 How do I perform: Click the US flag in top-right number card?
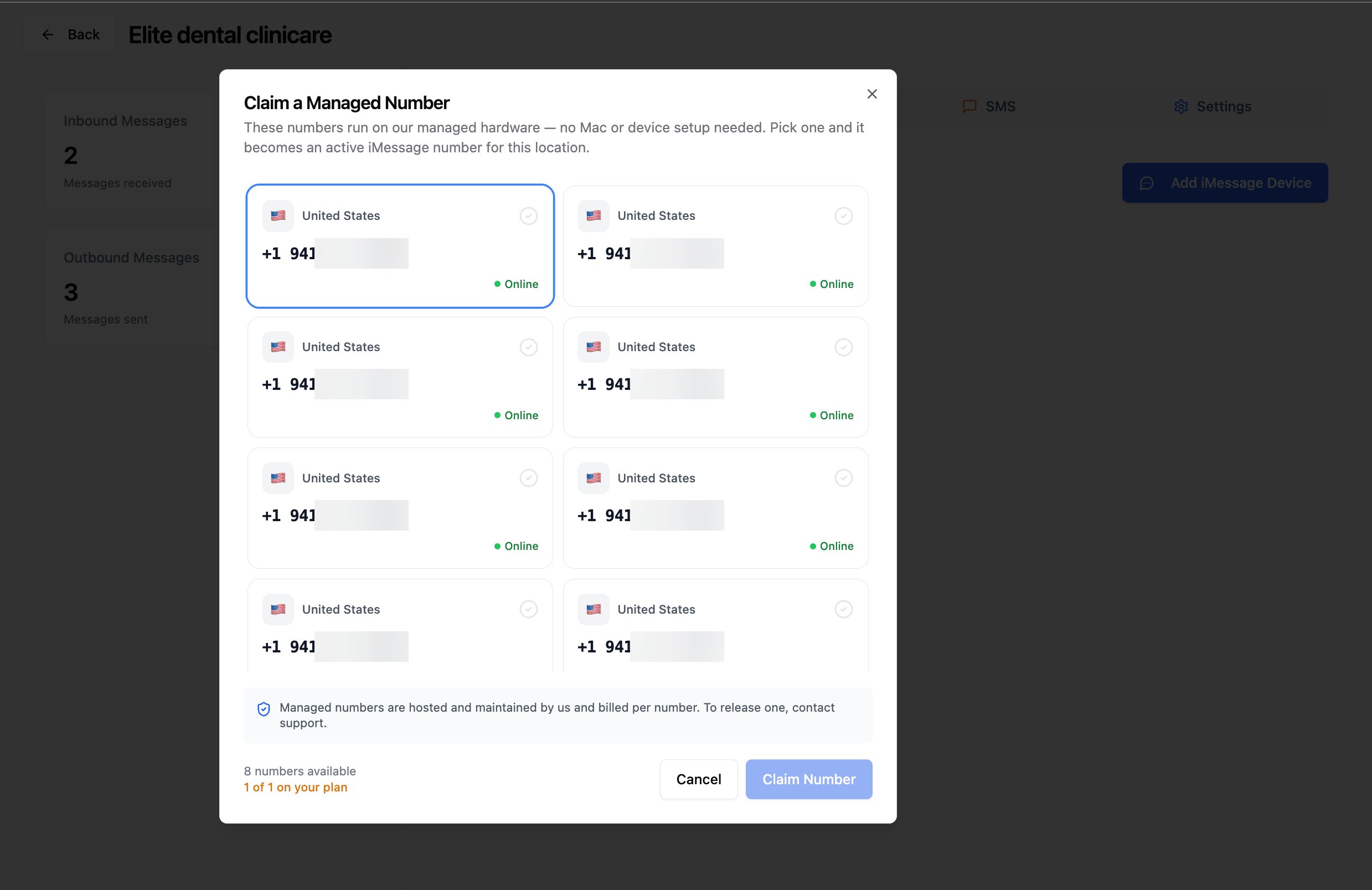593,216
